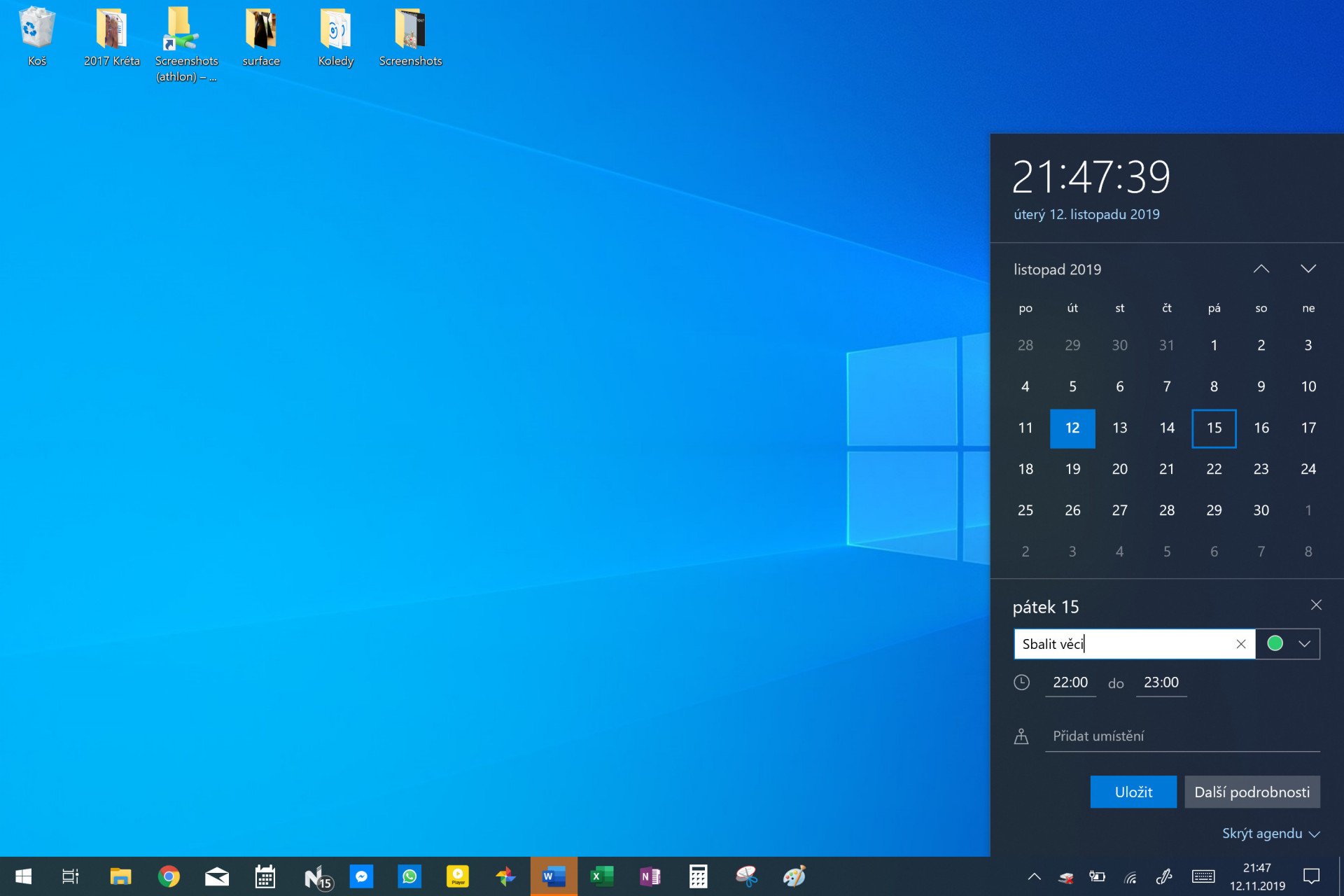Screen dimensions: 1344x896
Task: Click the listopad 2019 month header
Action: point(1057,269)
